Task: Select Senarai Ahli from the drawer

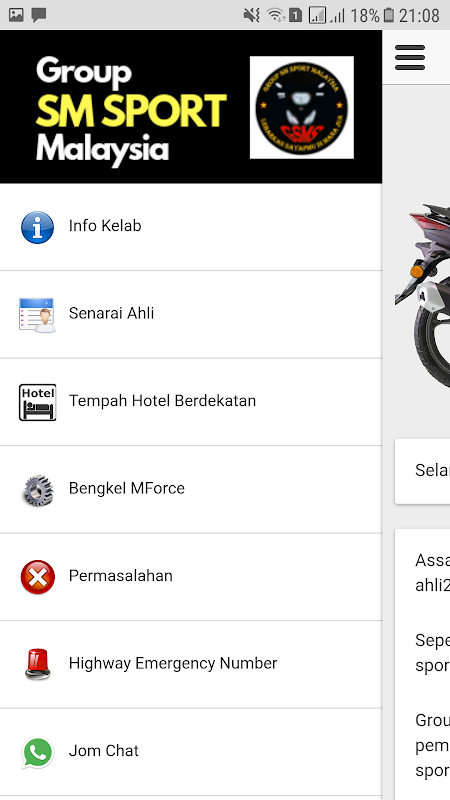Action: tap(191, 315)
